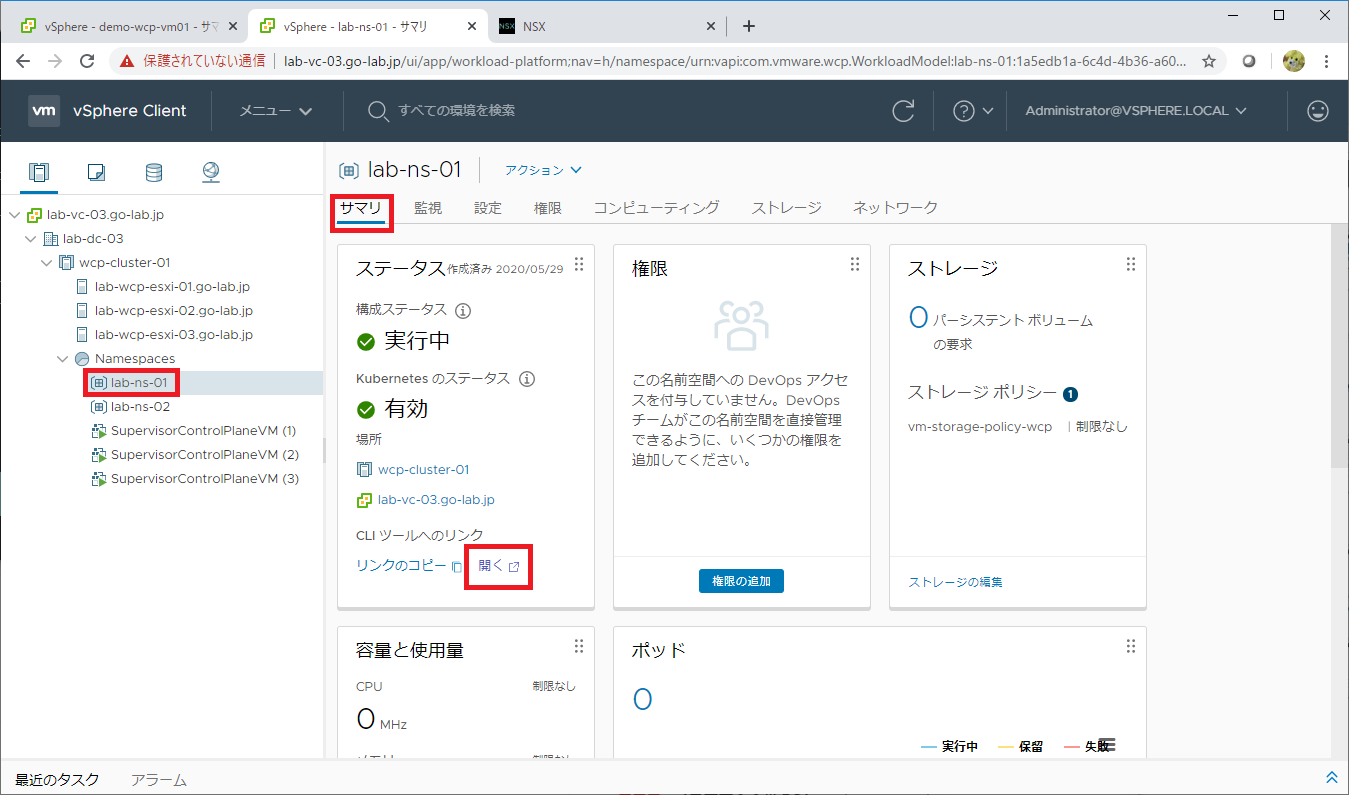Screen dimensions: 1349x795
Task: Click the 権限の追加 button
Action: click(x=741, y=581)
